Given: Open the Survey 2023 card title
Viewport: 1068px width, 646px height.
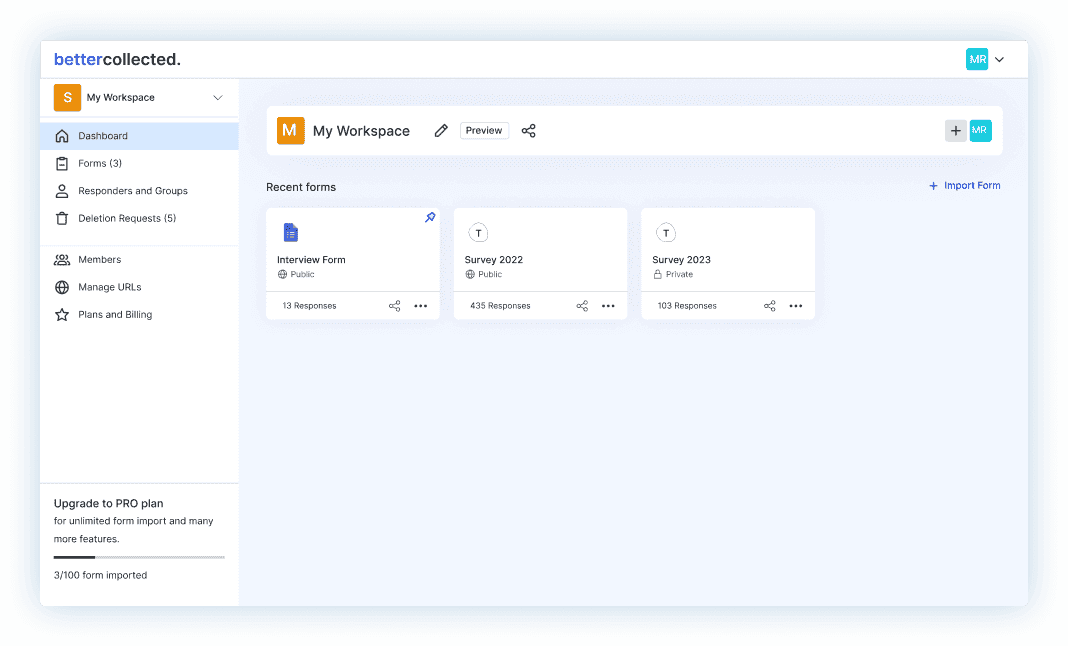Looking at the screenshot, I should click(681, 260).
